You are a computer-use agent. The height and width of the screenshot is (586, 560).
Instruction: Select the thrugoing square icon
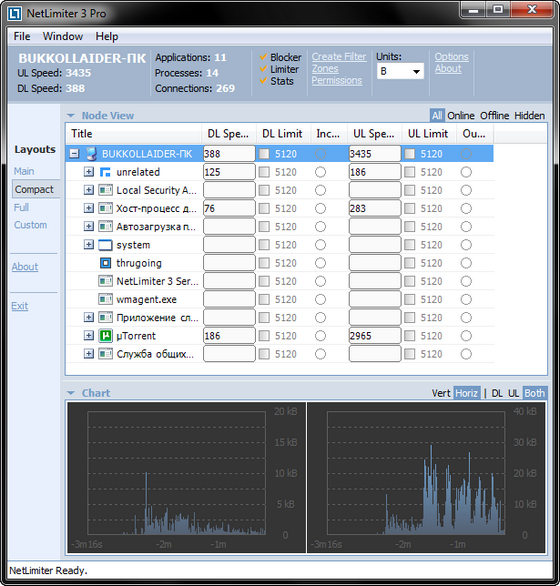[x=105, y=263]
